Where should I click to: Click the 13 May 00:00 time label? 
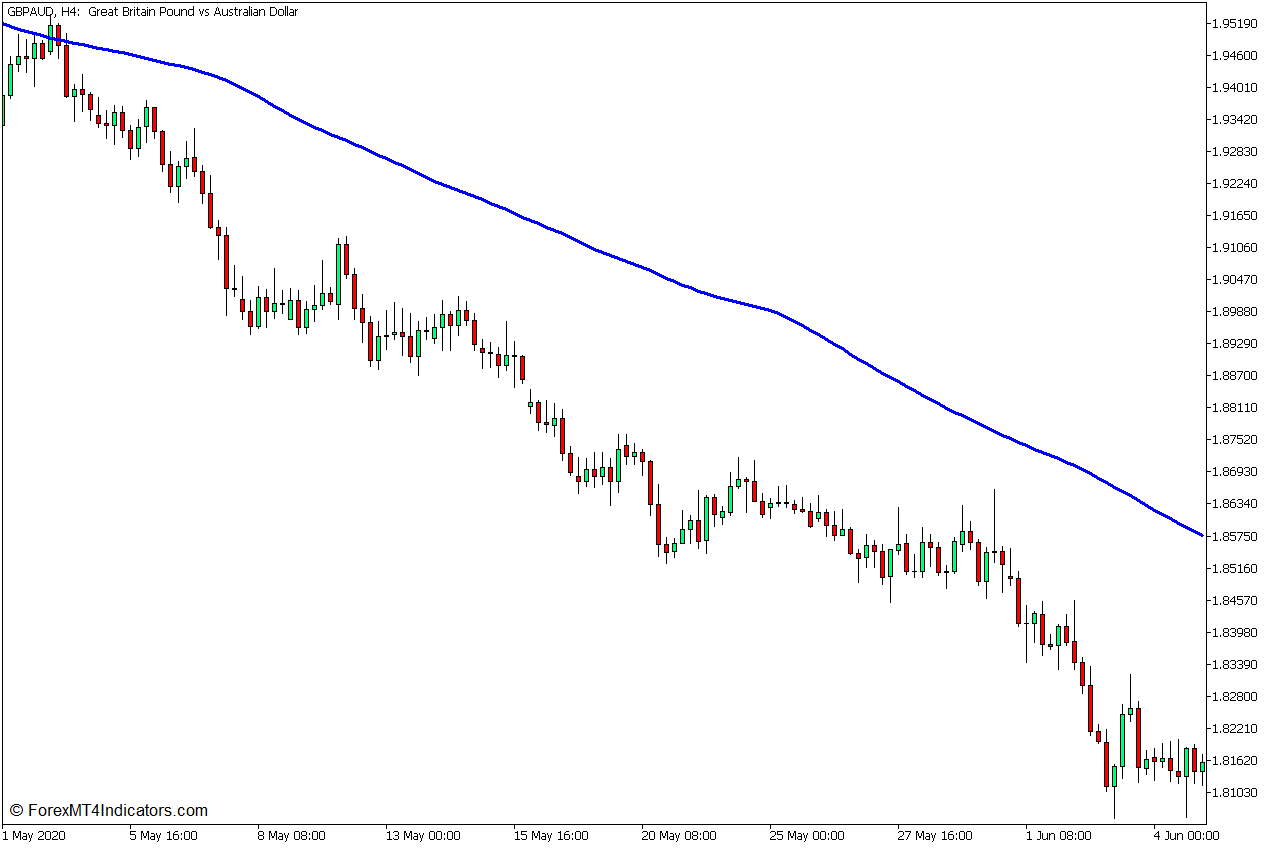425,836
